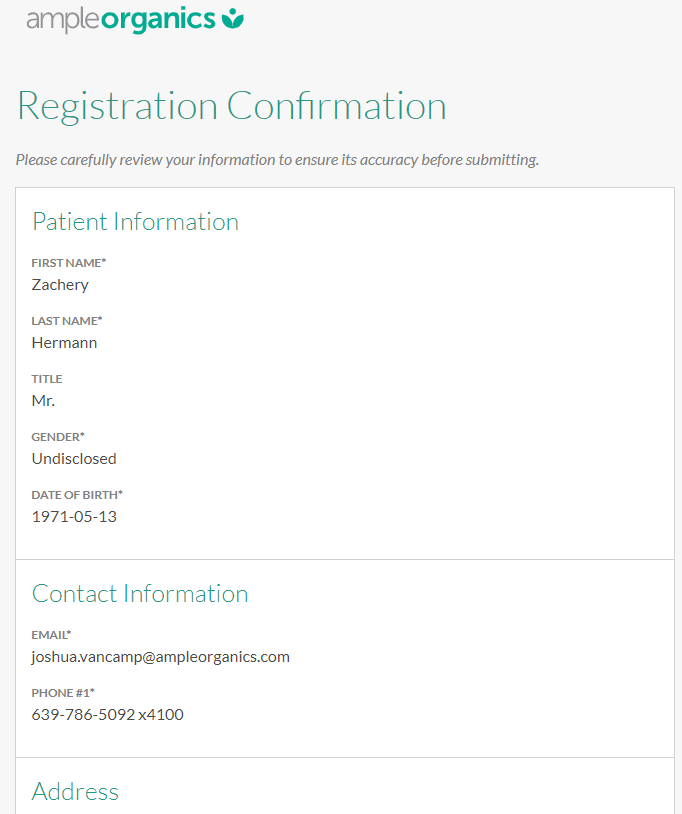This screenshot has height=814, width=682.
Task: Click the Date of Birth label
Action: [x=77, y=495]
